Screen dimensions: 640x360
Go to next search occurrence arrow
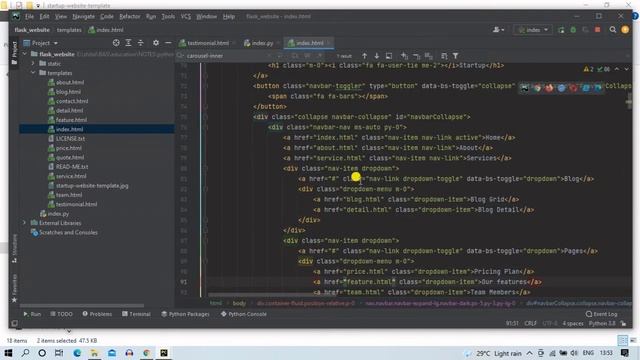pyautogui.click(x=377, y=56)
